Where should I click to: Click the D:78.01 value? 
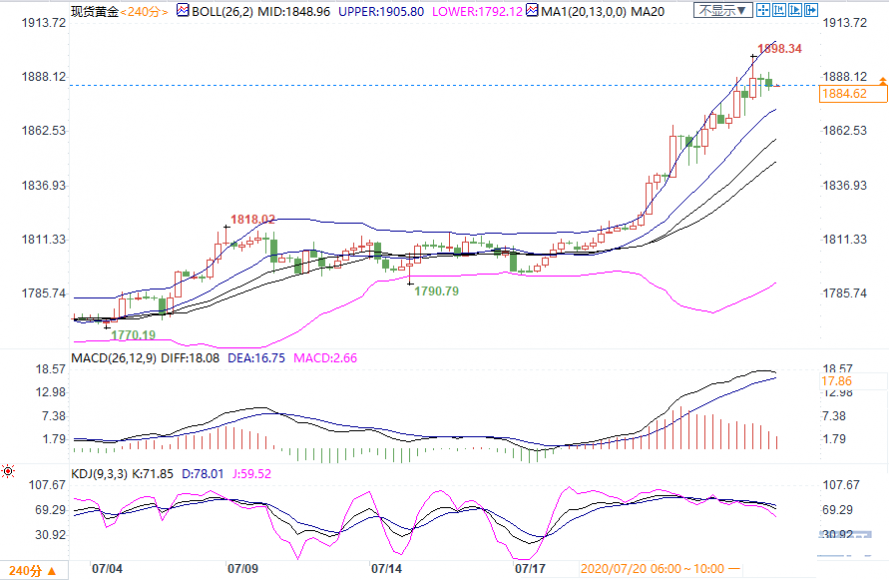pos(203,473)
